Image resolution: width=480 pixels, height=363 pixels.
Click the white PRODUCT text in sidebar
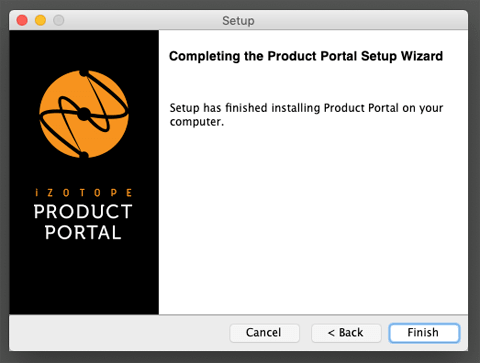click(83, 212)
